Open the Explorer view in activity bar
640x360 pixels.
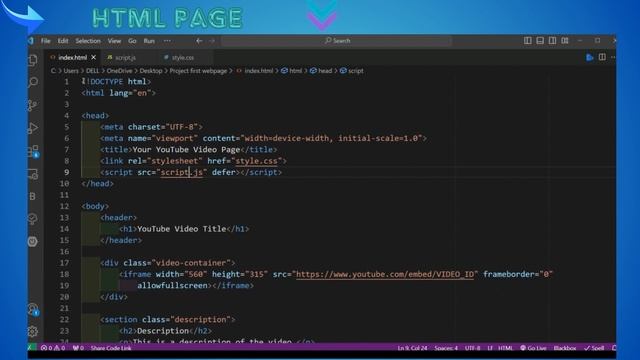coord(33,60)
